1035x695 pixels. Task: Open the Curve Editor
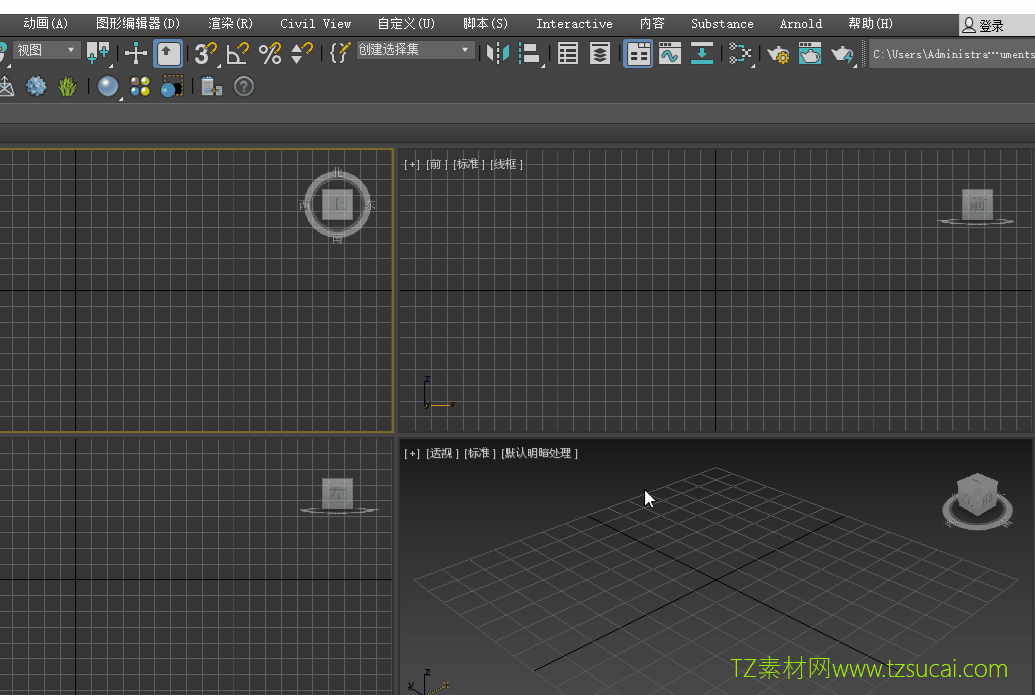click(x=670, y=53)
